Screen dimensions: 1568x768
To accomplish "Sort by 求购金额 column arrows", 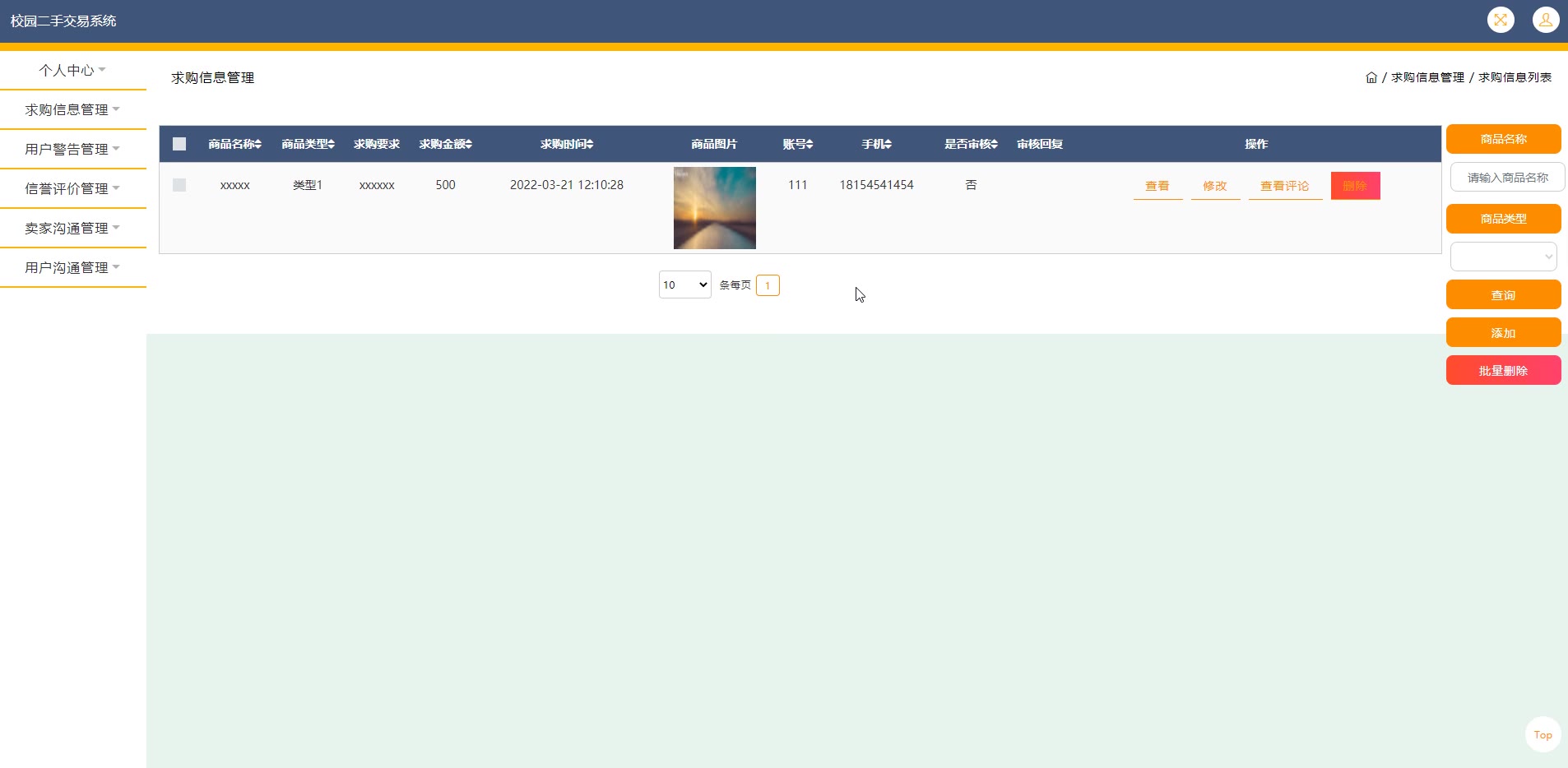I will (469, 144).
